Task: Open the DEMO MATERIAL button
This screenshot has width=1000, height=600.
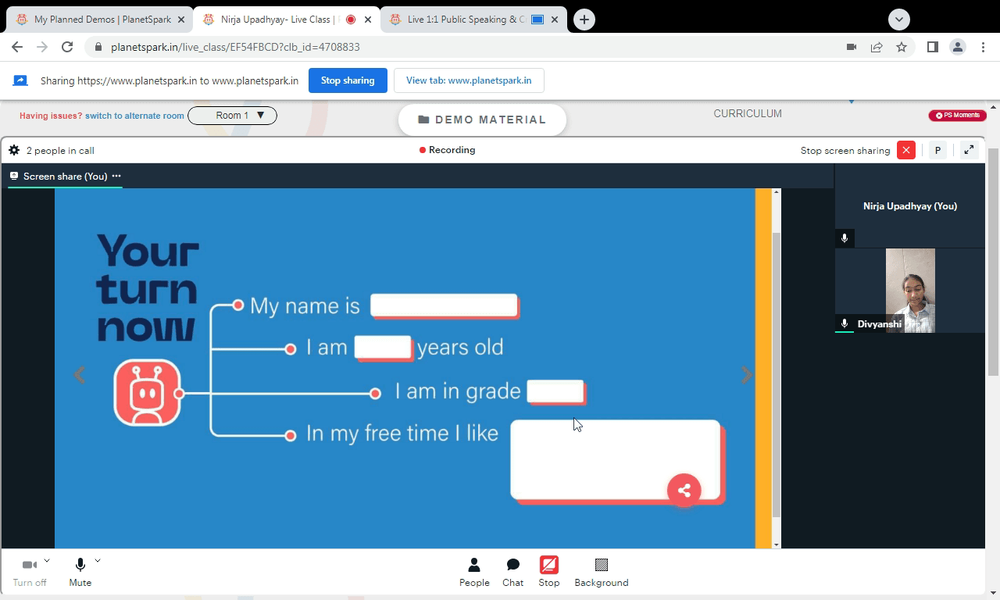Action: click(482, 120)
